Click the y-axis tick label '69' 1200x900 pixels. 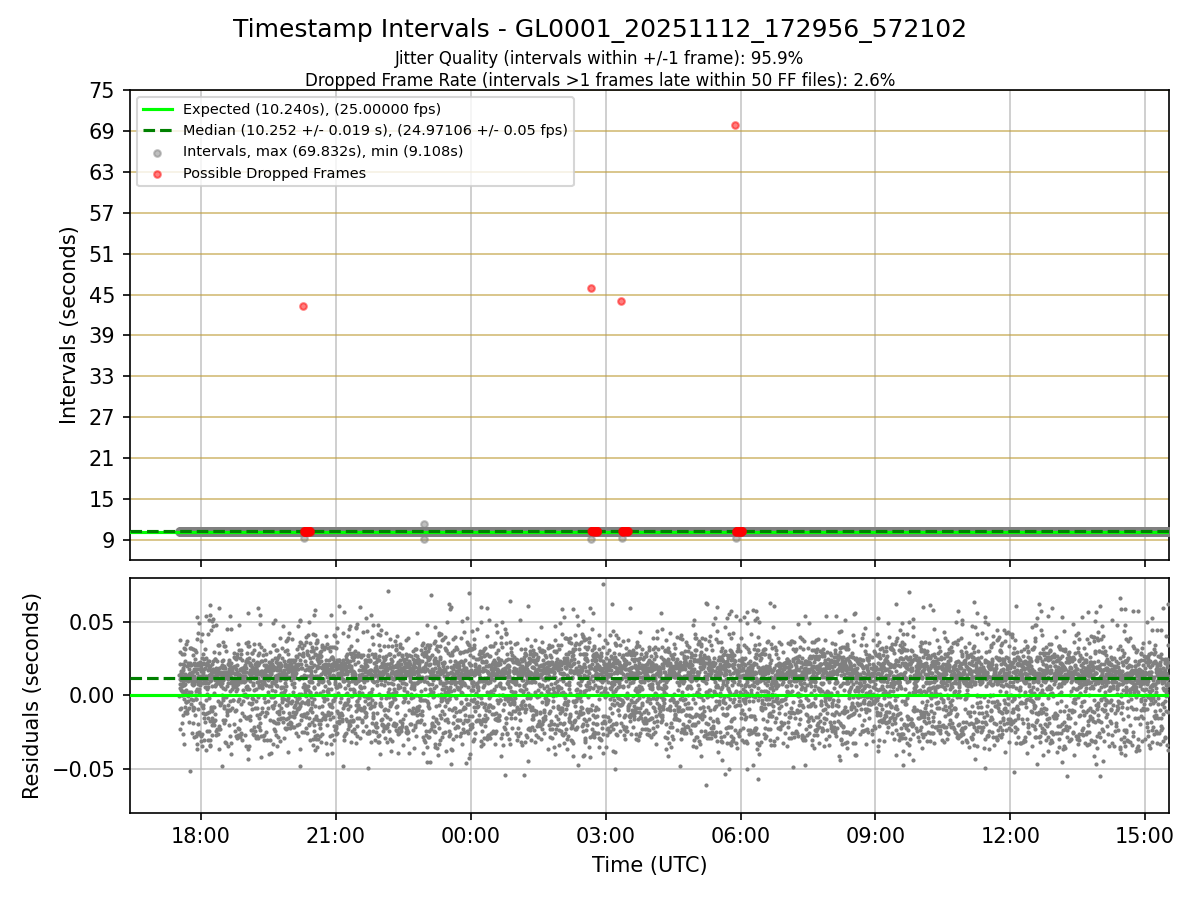(103, 132)
